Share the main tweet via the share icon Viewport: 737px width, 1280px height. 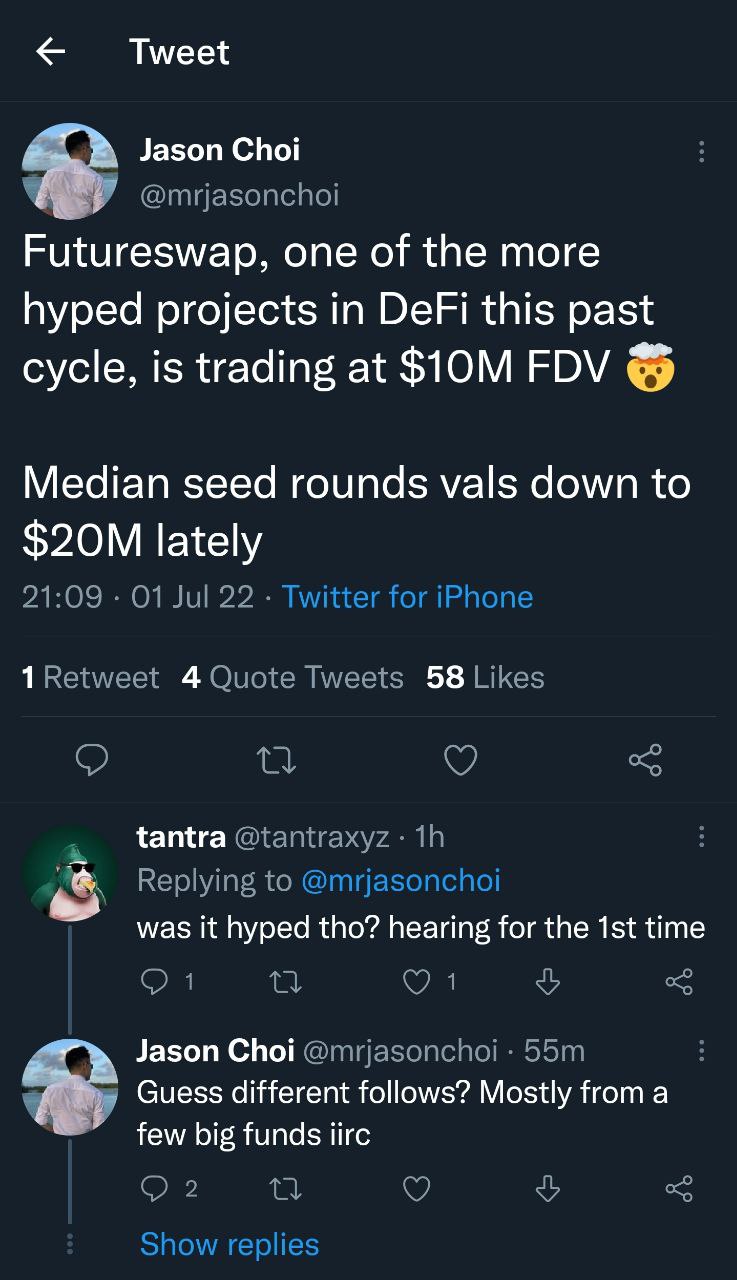point(645,761)
